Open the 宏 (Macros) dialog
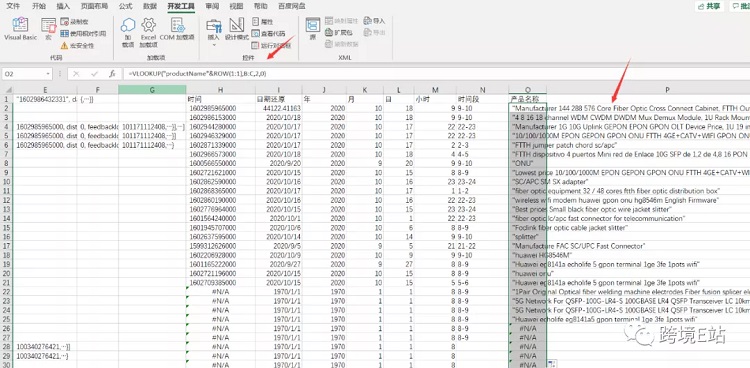750x368 pixels. (48, 29)
